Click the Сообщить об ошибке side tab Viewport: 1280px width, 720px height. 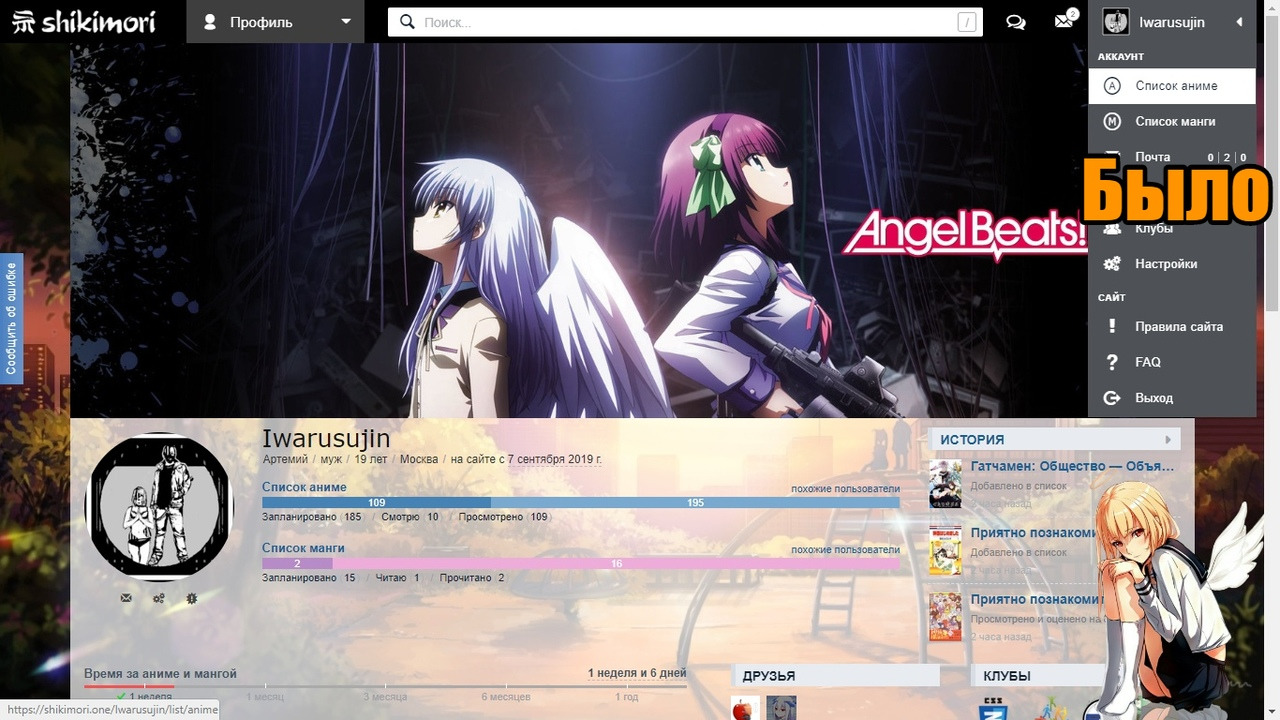11,318
